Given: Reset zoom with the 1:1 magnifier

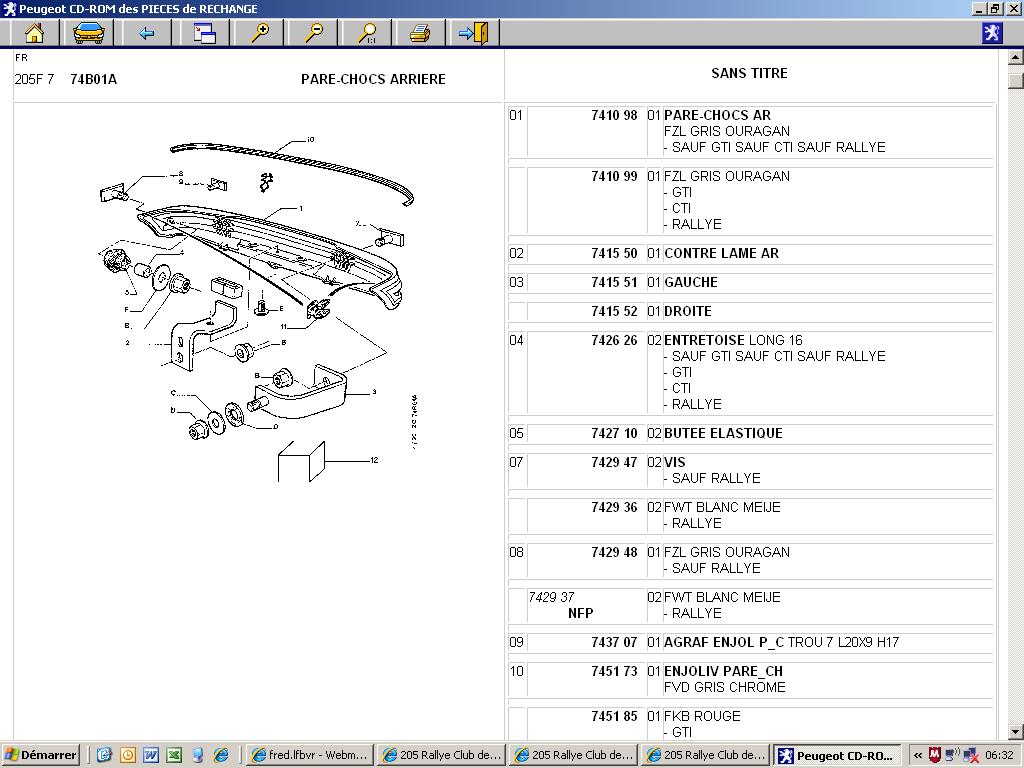Looking at the screenshot, I should (368, 33).
